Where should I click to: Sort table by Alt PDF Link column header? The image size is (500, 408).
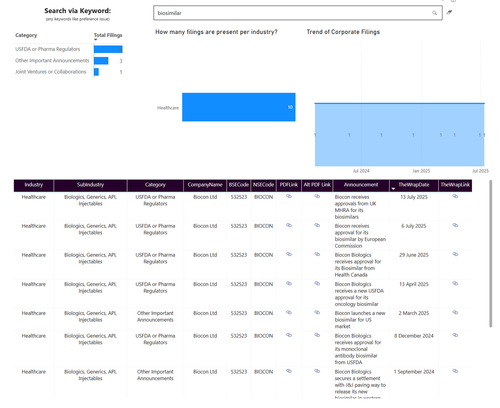click(x=317, y=185)
